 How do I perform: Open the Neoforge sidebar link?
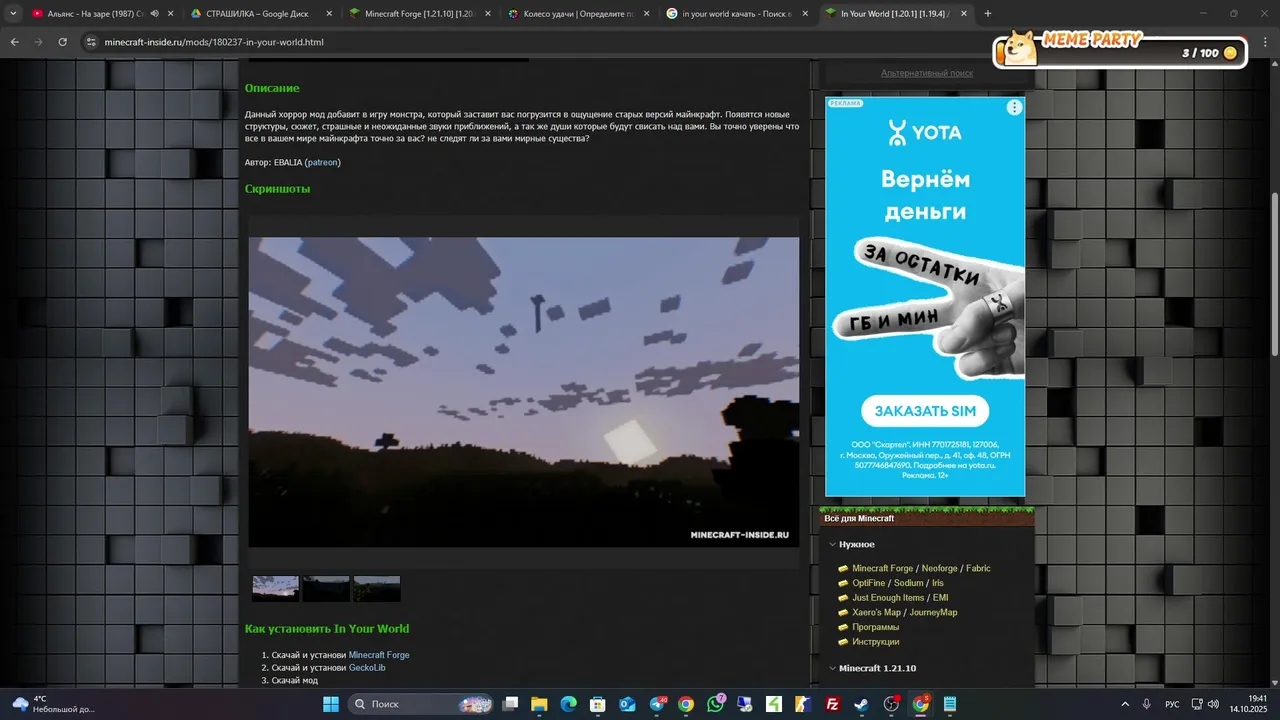pos(940,568)
